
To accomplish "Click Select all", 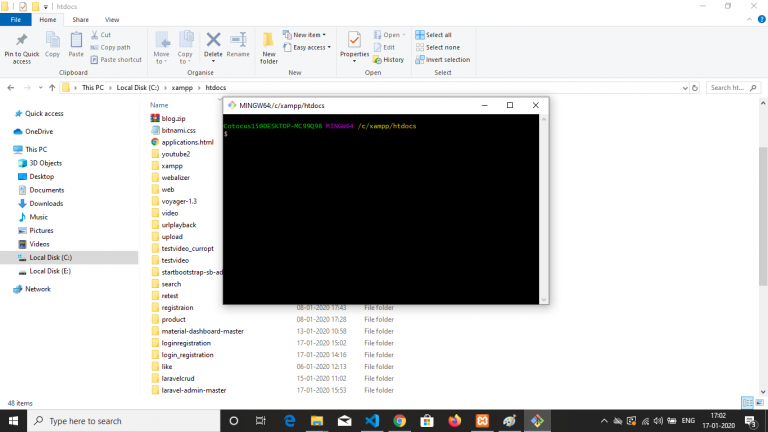I will click(x=433, y=35).
